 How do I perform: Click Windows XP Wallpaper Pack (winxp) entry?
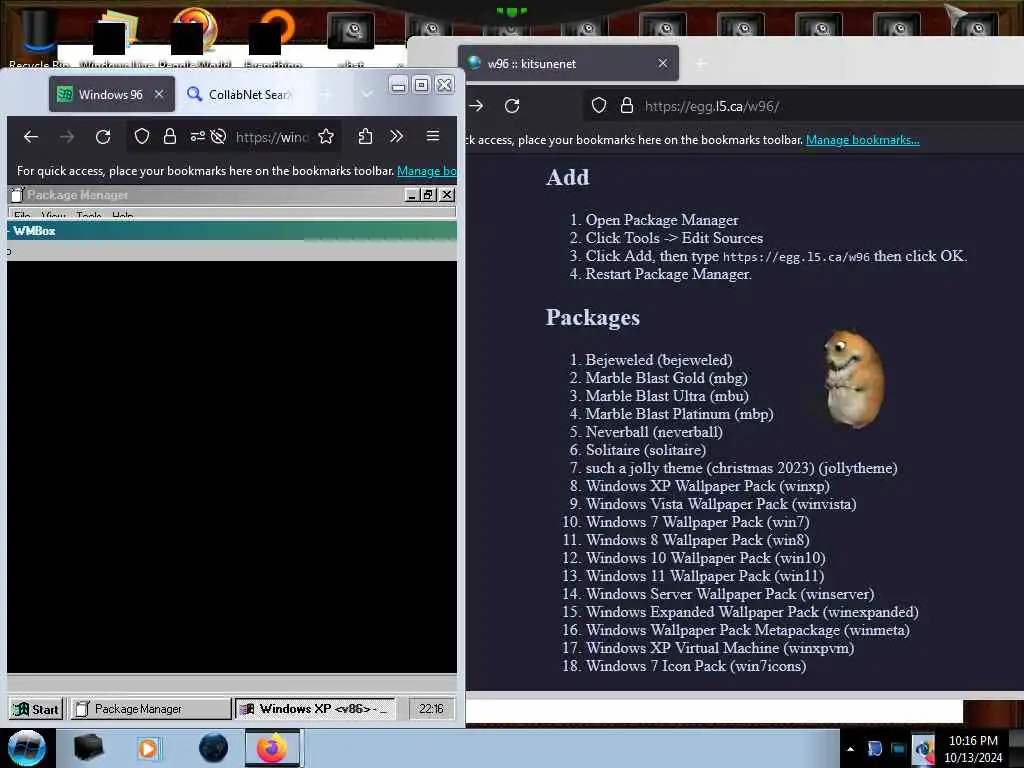(x=707, y=486)
